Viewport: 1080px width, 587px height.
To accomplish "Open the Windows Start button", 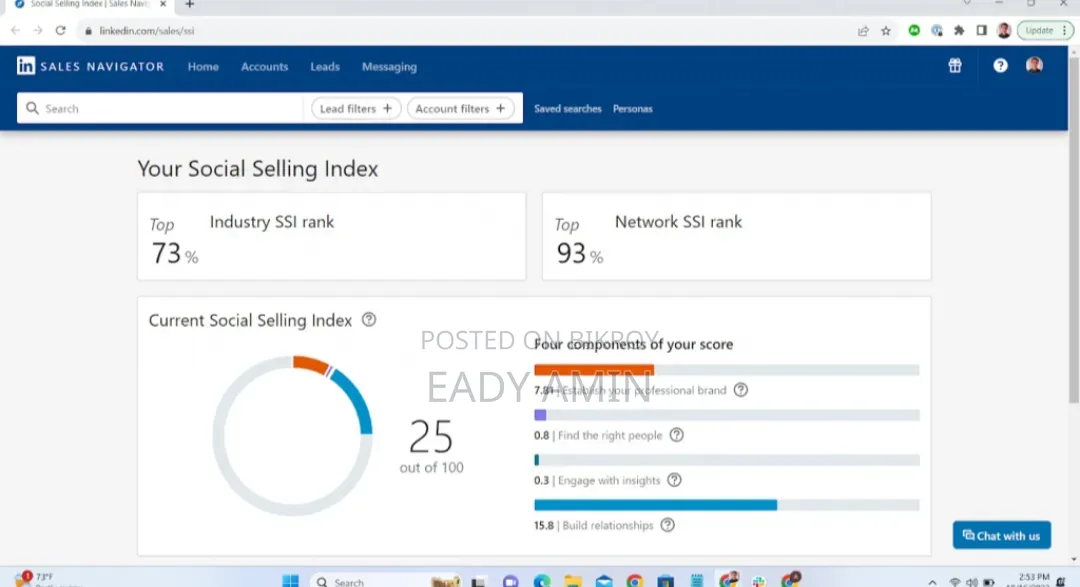I will [x=291, y=581].
